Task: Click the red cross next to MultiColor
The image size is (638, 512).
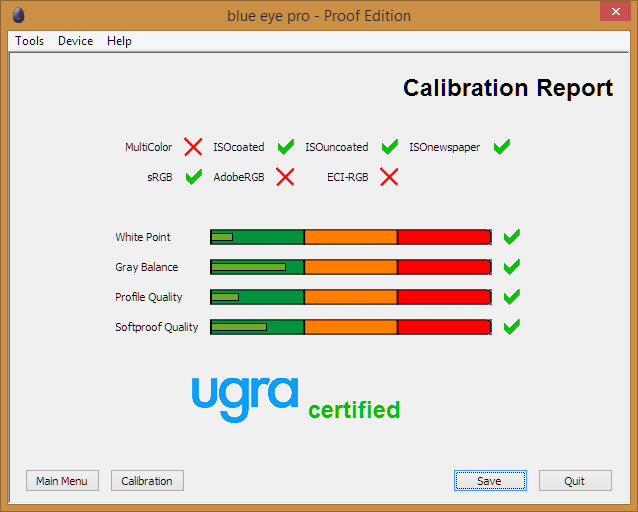Action: coord(193,147)
